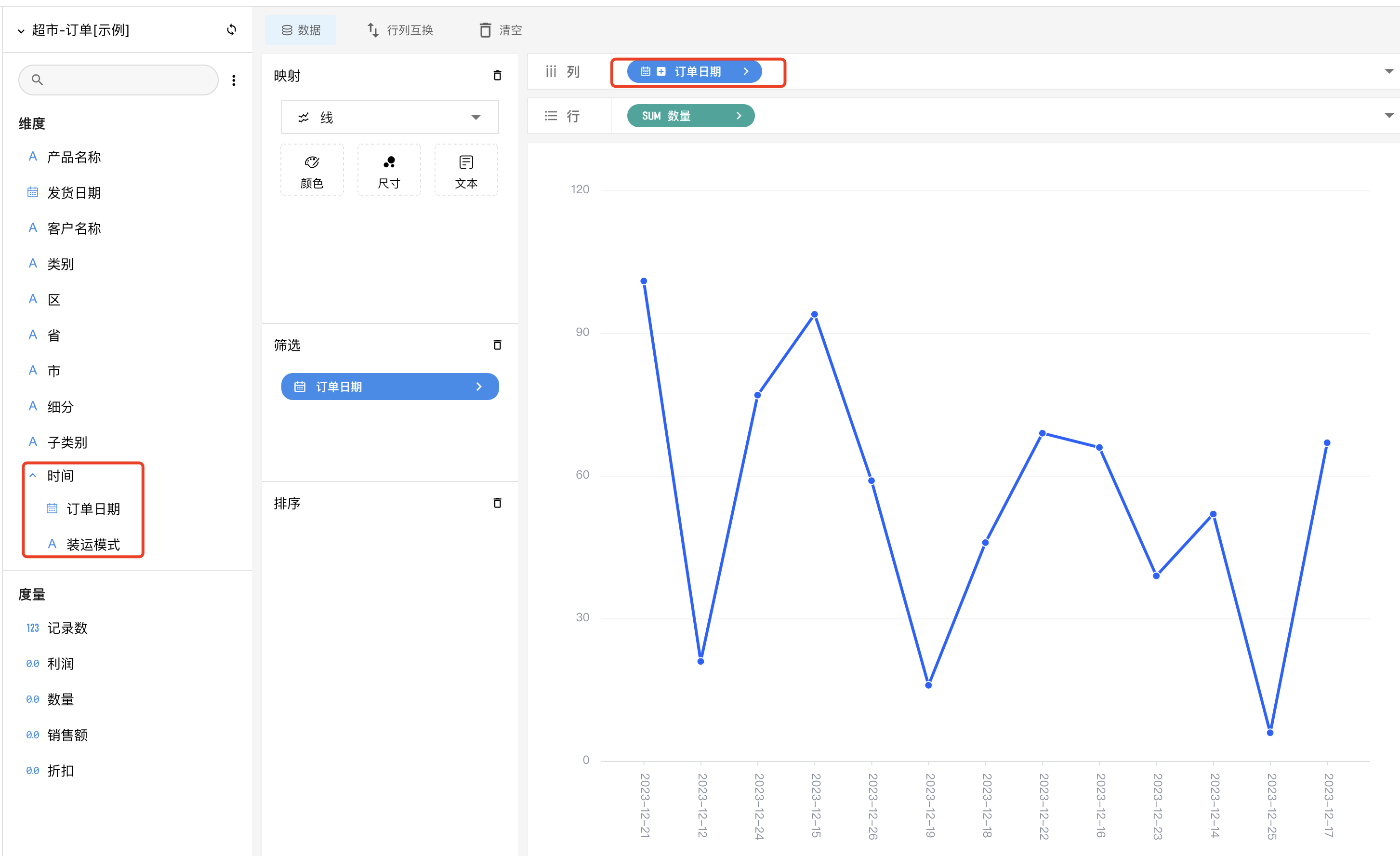This screenshot has width=1400, height=856.
Task: Click the 度量 section heading
Action: [32, 595]
